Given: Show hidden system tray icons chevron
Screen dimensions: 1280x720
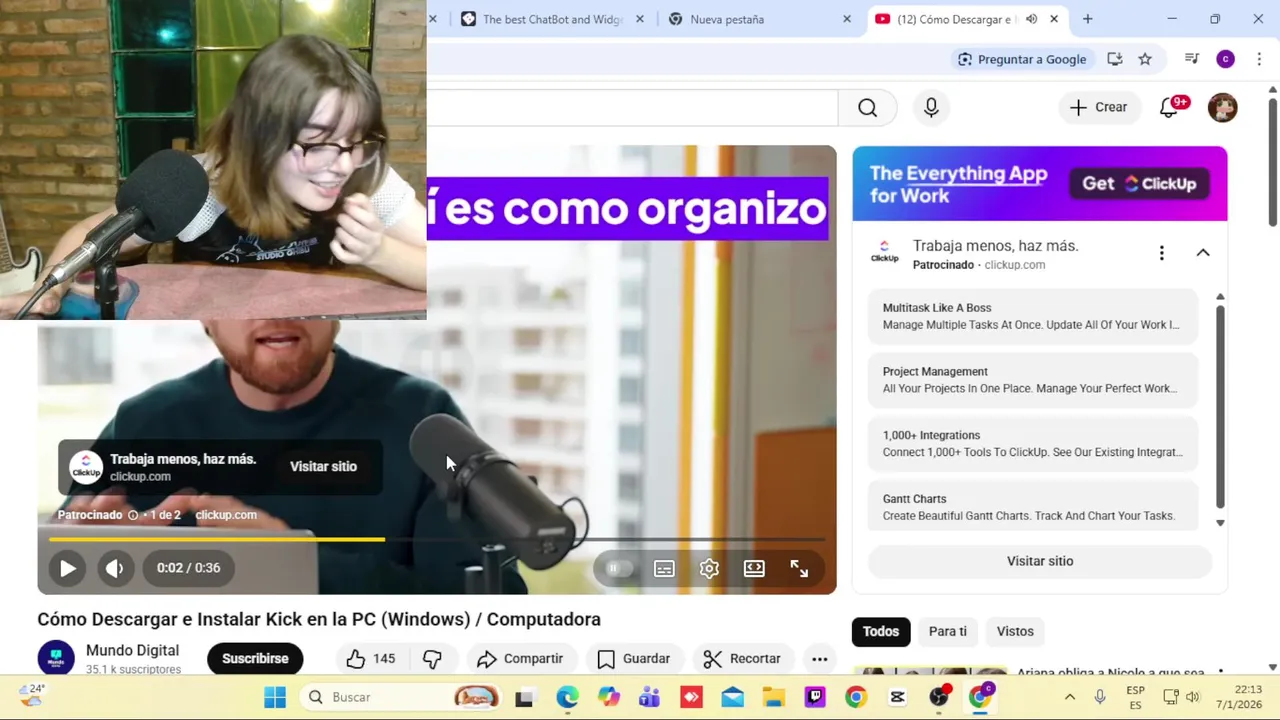Looking at the screenshot, I should tap(1069, 697).
